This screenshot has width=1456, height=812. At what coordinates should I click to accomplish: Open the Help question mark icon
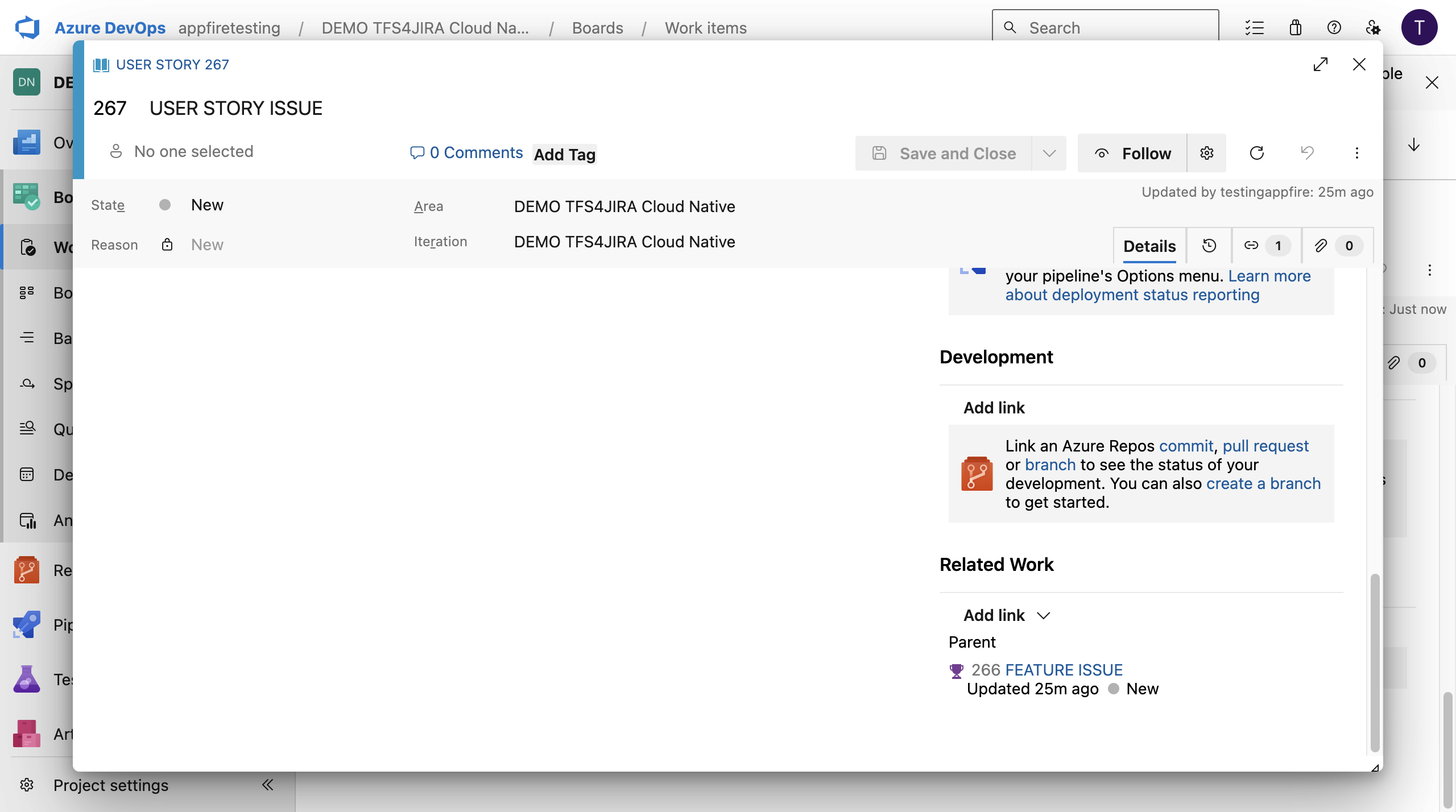[1334, 27]
